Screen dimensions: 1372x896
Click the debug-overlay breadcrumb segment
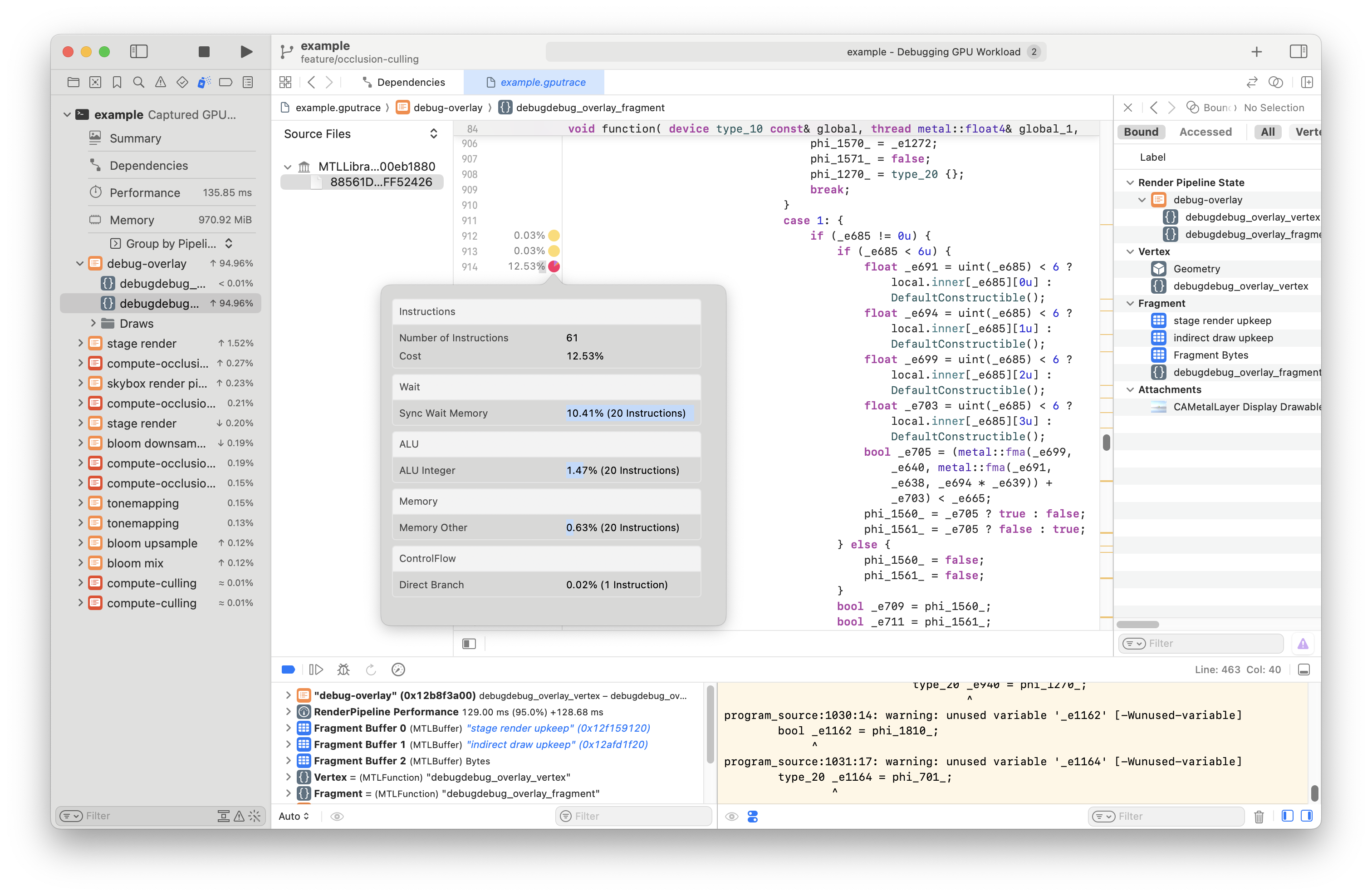[440, 108]
